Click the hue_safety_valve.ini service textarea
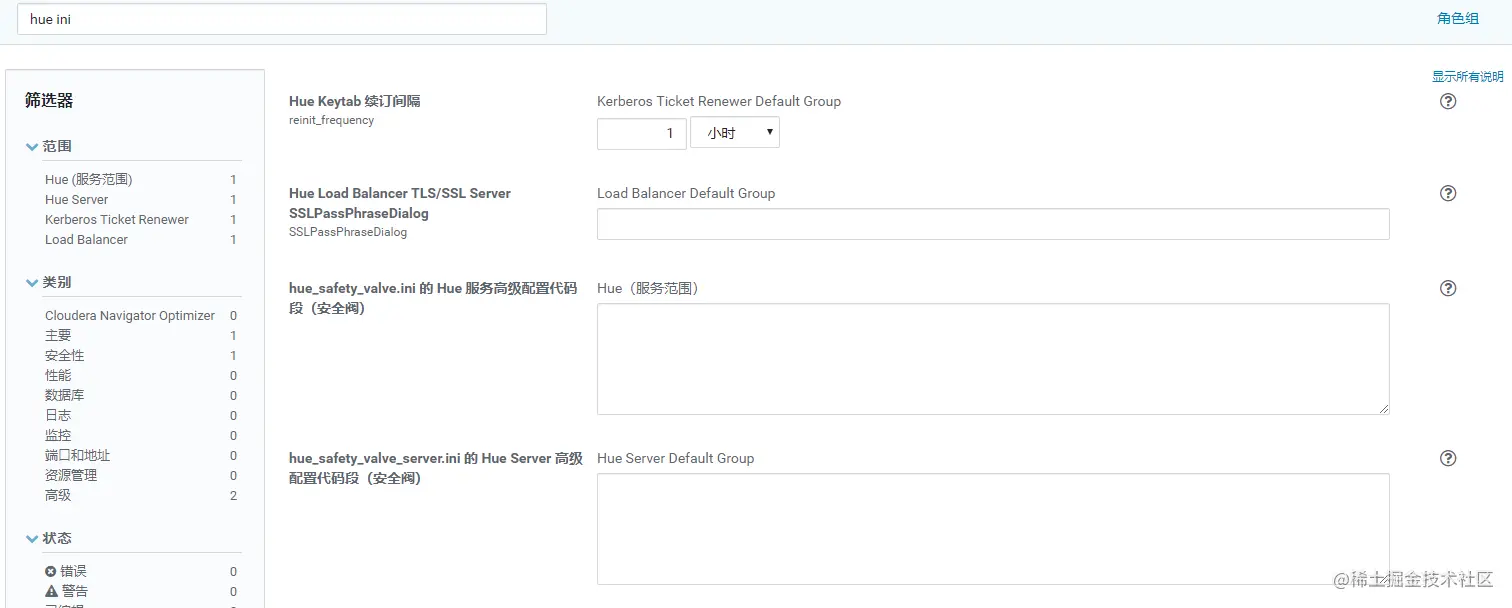This screenshot has width=1512, height=608. pyautogui.click(x=993, y=359)
